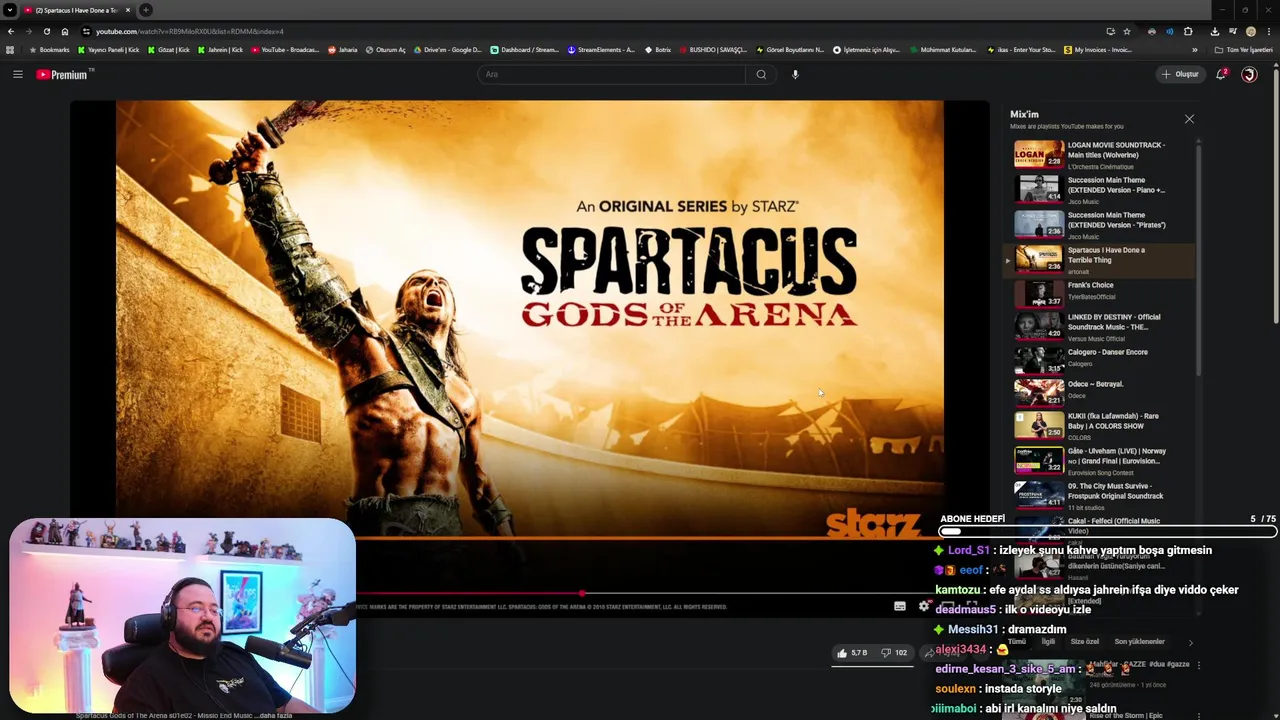Viewport: 1280px width, 720px height.
Task: Reload the page in the browser
Action: point(46,31)
